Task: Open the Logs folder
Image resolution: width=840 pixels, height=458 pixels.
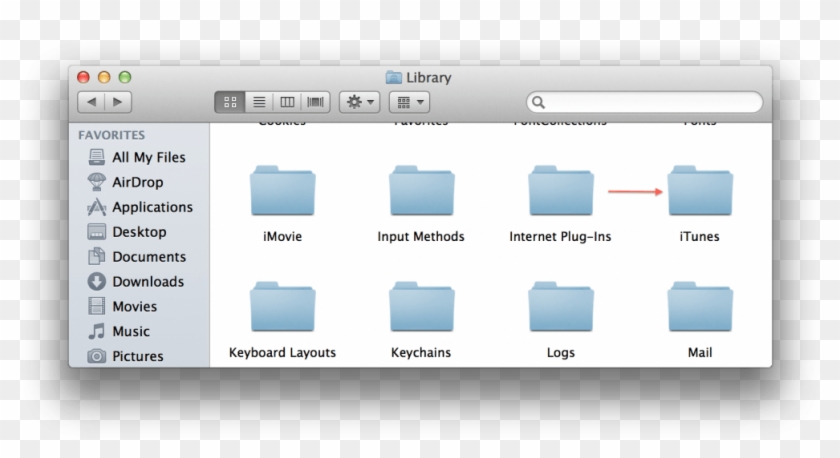Action: click(561, 307)
